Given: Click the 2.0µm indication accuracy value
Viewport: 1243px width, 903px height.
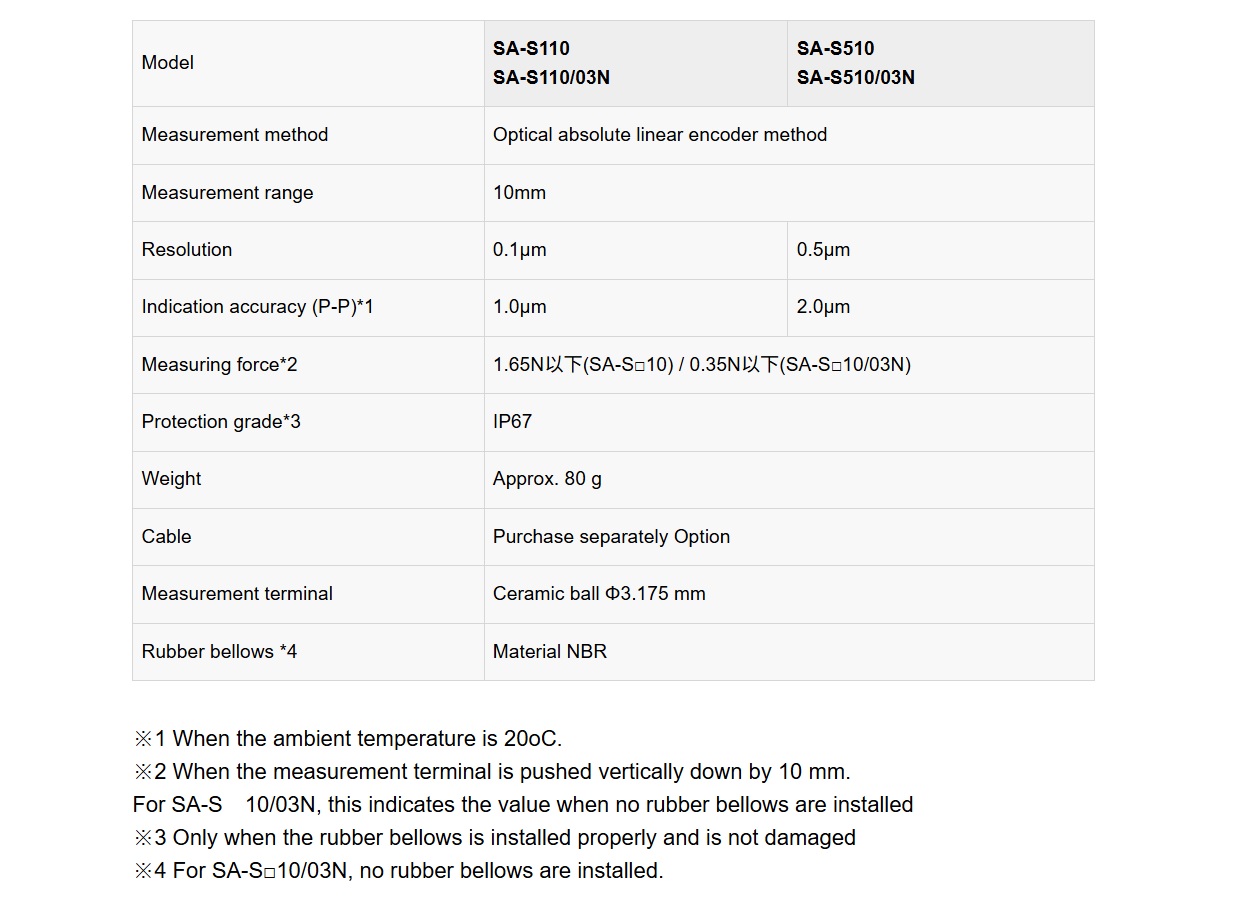Looking at the screenshot, I should point(823,307).
